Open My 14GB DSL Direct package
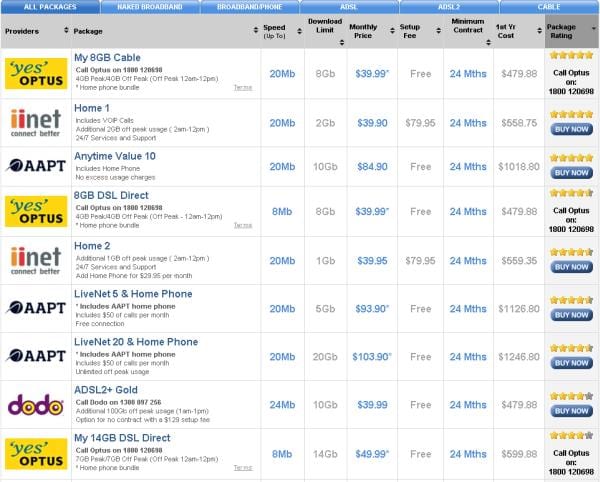This screenshot has width=600, height=482. click(122, 438)
